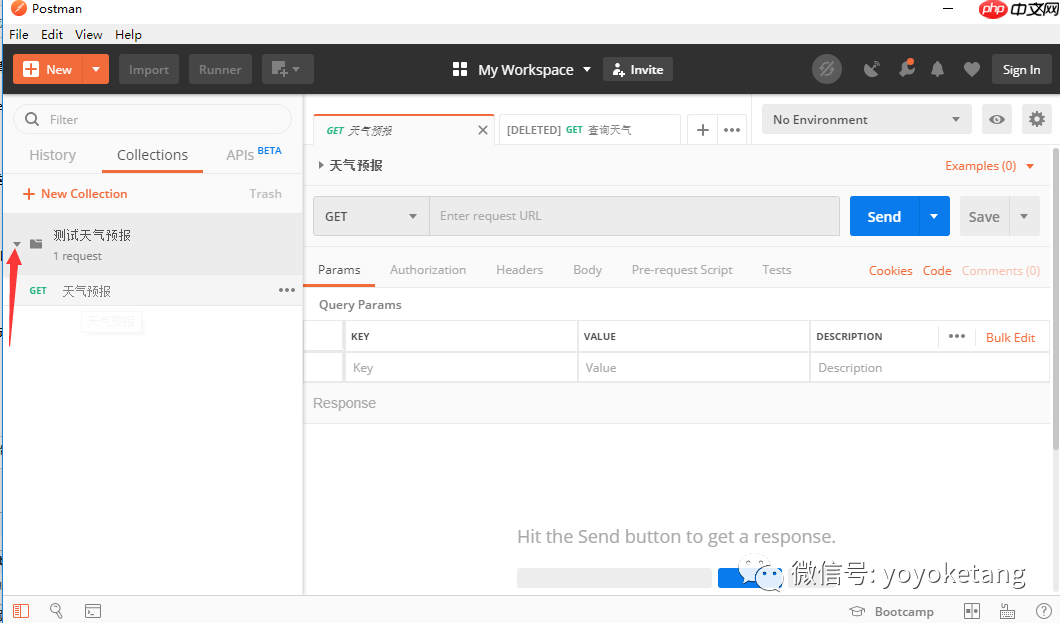1060x623 pixels.
Task: Toggle the sidebar icon in status bar
Action: click(21, 611)
